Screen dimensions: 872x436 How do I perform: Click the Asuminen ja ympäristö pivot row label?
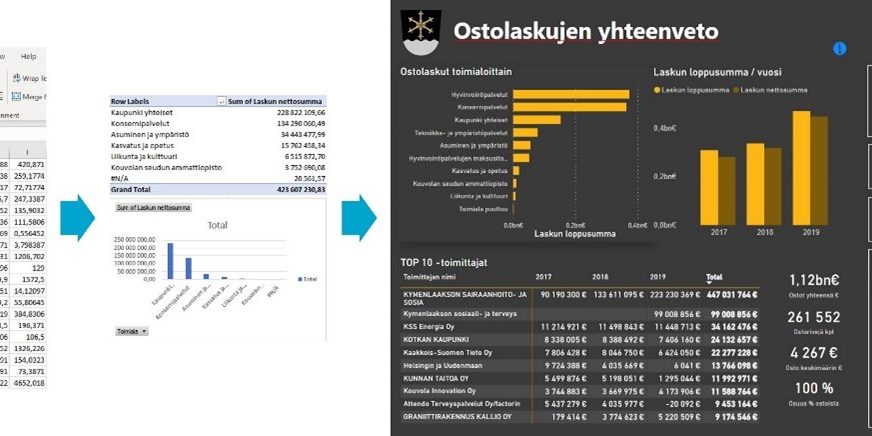tap(150, 135)
